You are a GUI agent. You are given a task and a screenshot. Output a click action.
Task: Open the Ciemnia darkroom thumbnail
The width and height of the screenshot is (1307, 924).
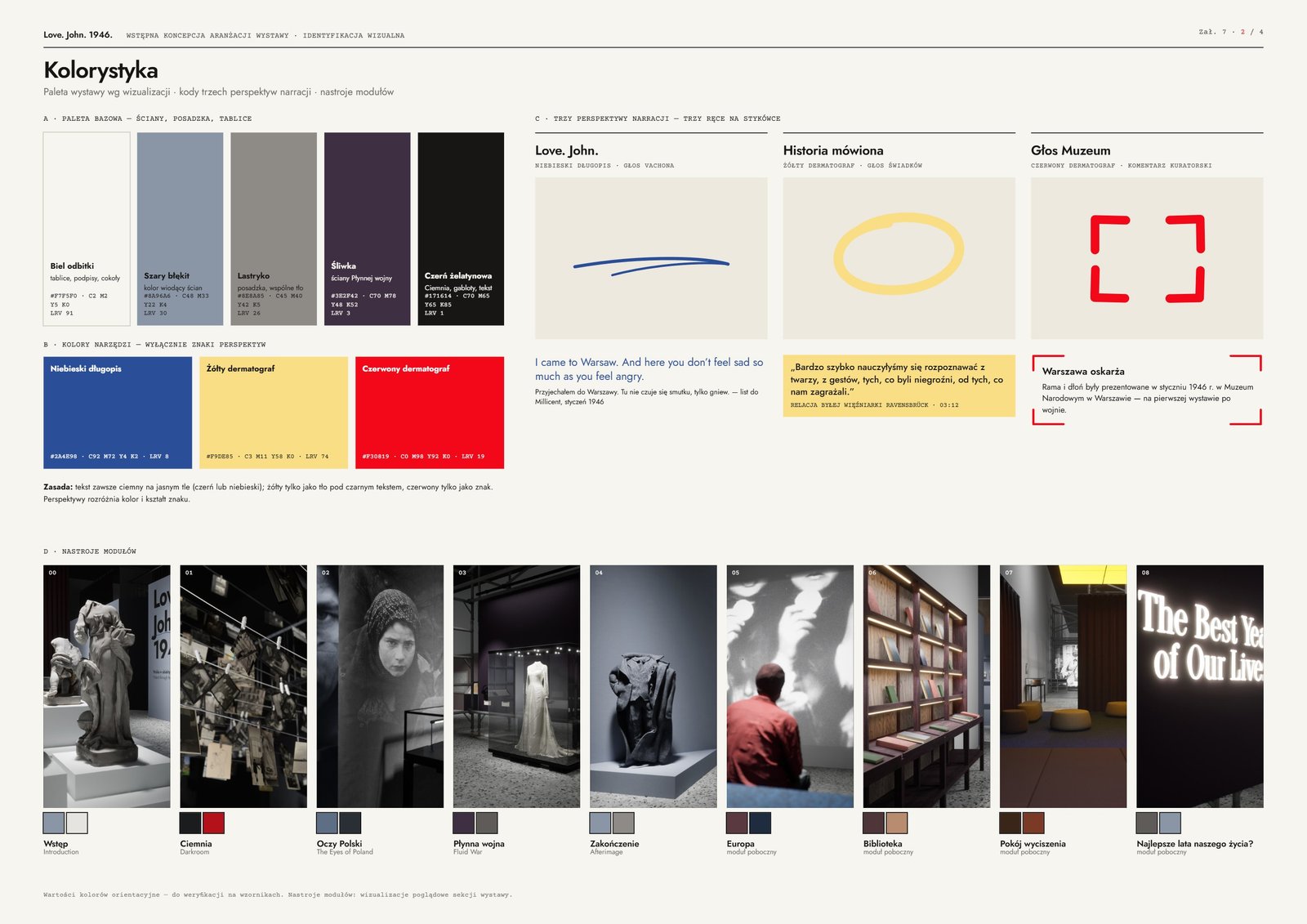point(243,686)
